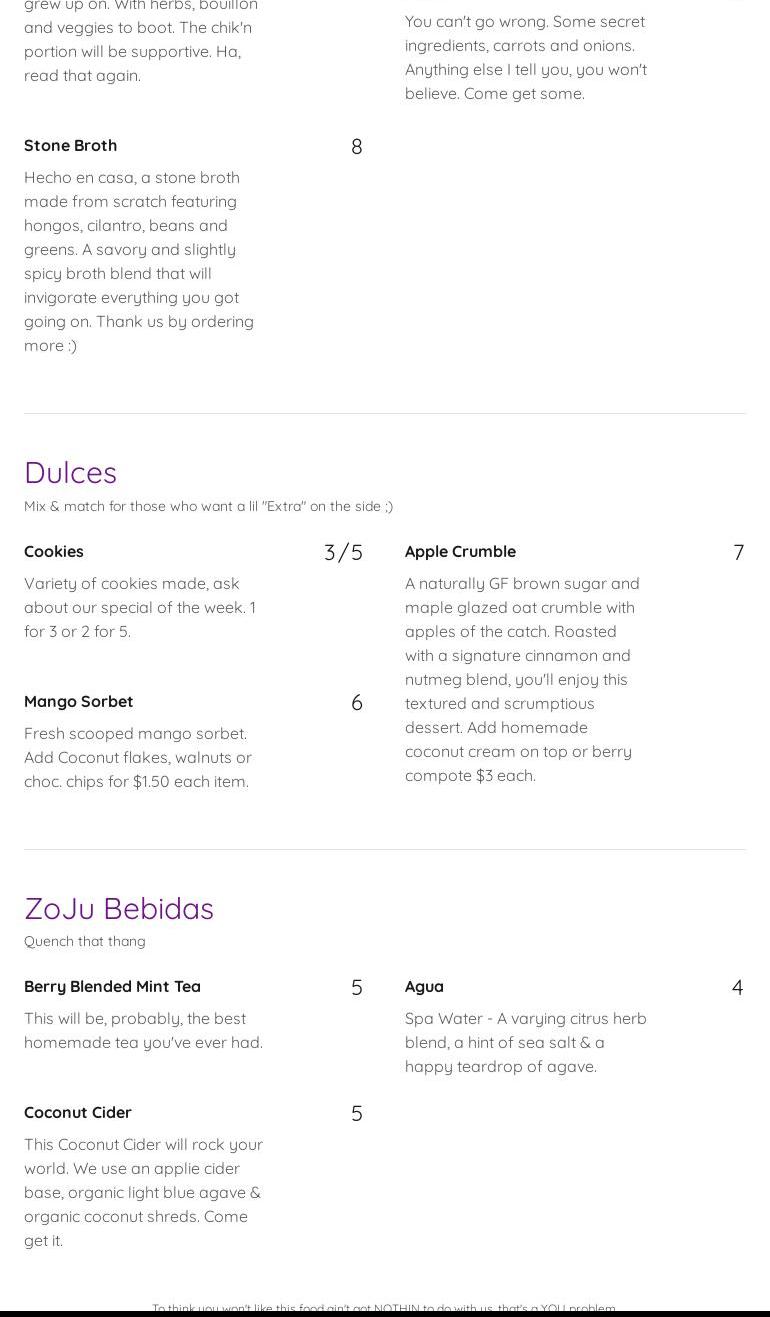Click the Cookies 3/5 price

[x=343, y=553]
